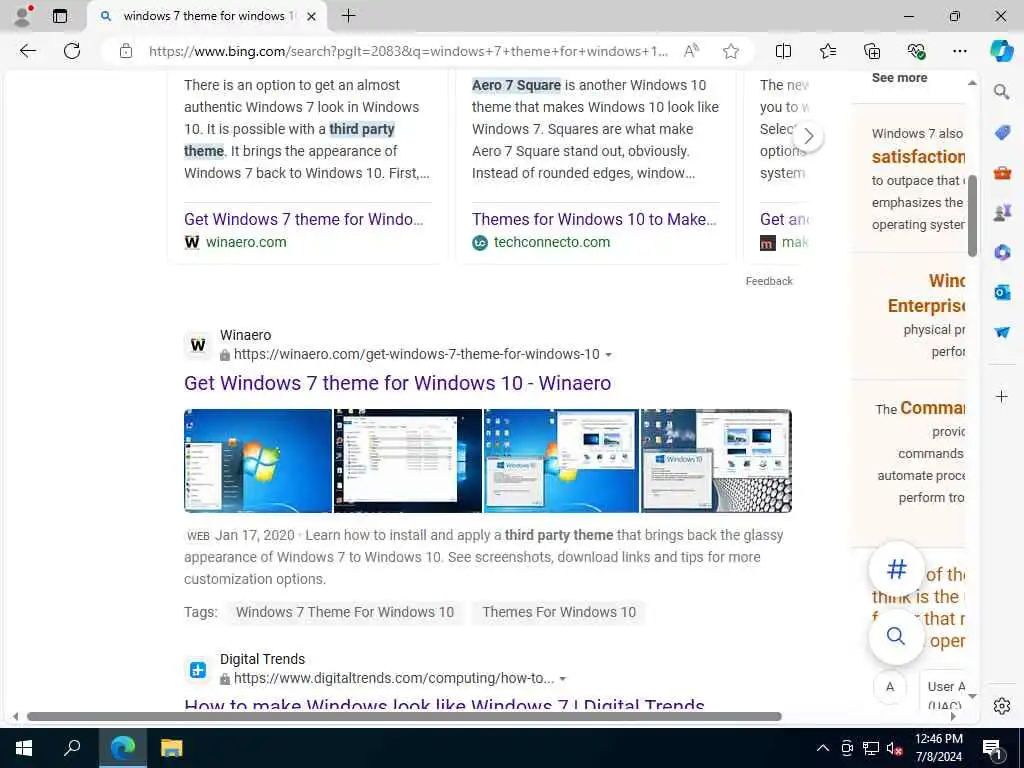This screenshot has width=1024, height=768.
Task: Click the floating search magnifier button
Action: [896, 636]
